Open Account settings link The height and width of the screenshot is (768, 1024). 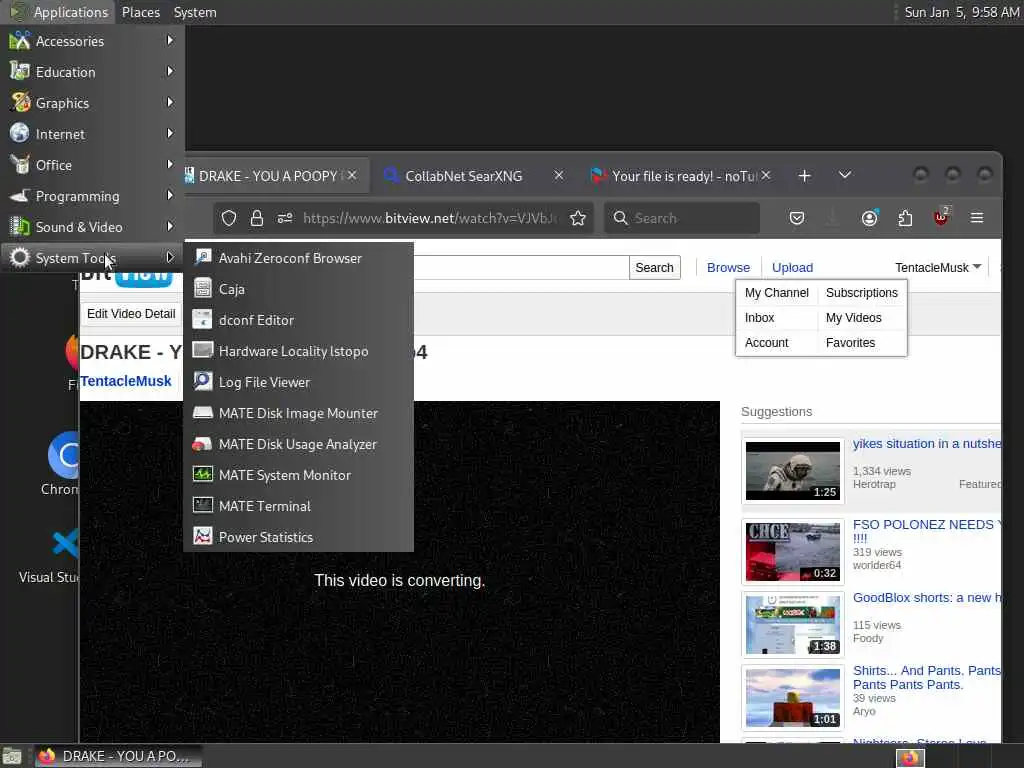[x=767, y=342]
